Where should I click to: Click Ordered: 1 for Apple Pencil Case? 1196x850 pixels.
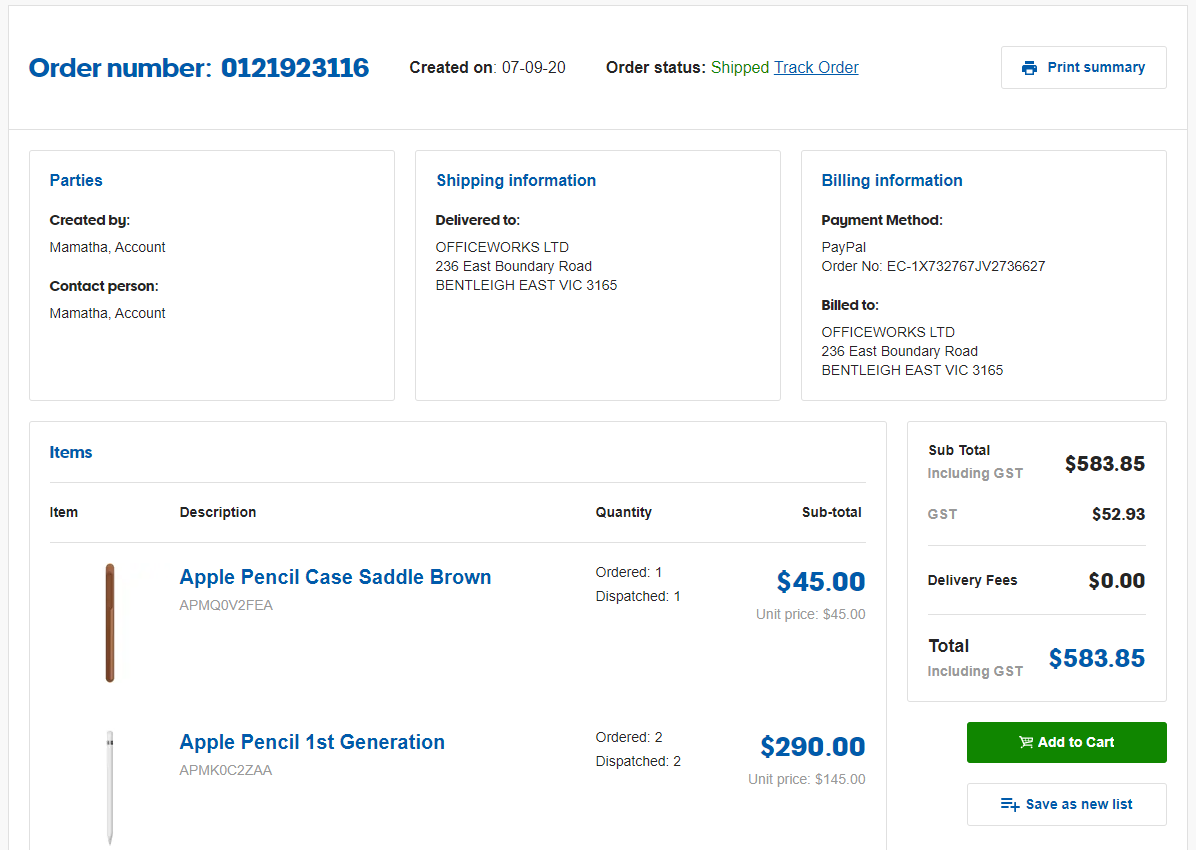click(629, 572)
